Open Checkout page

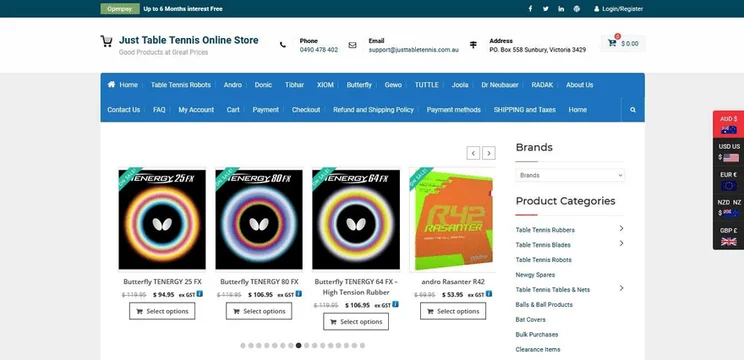tap(306, 110)
